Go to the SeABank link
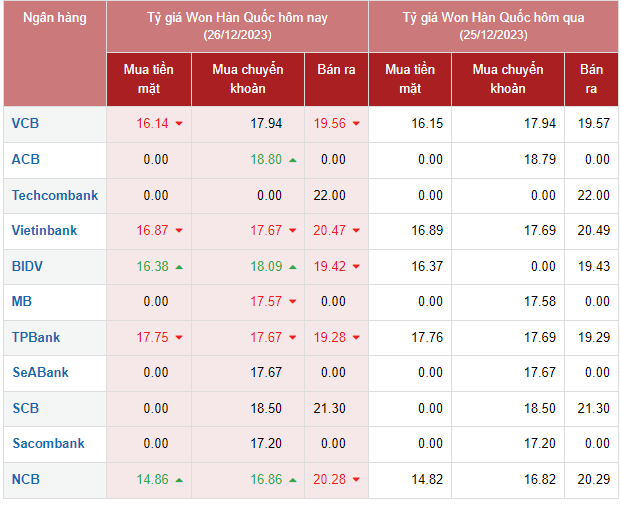This screenshot has width=621, height=513. [x=40, y=372]
